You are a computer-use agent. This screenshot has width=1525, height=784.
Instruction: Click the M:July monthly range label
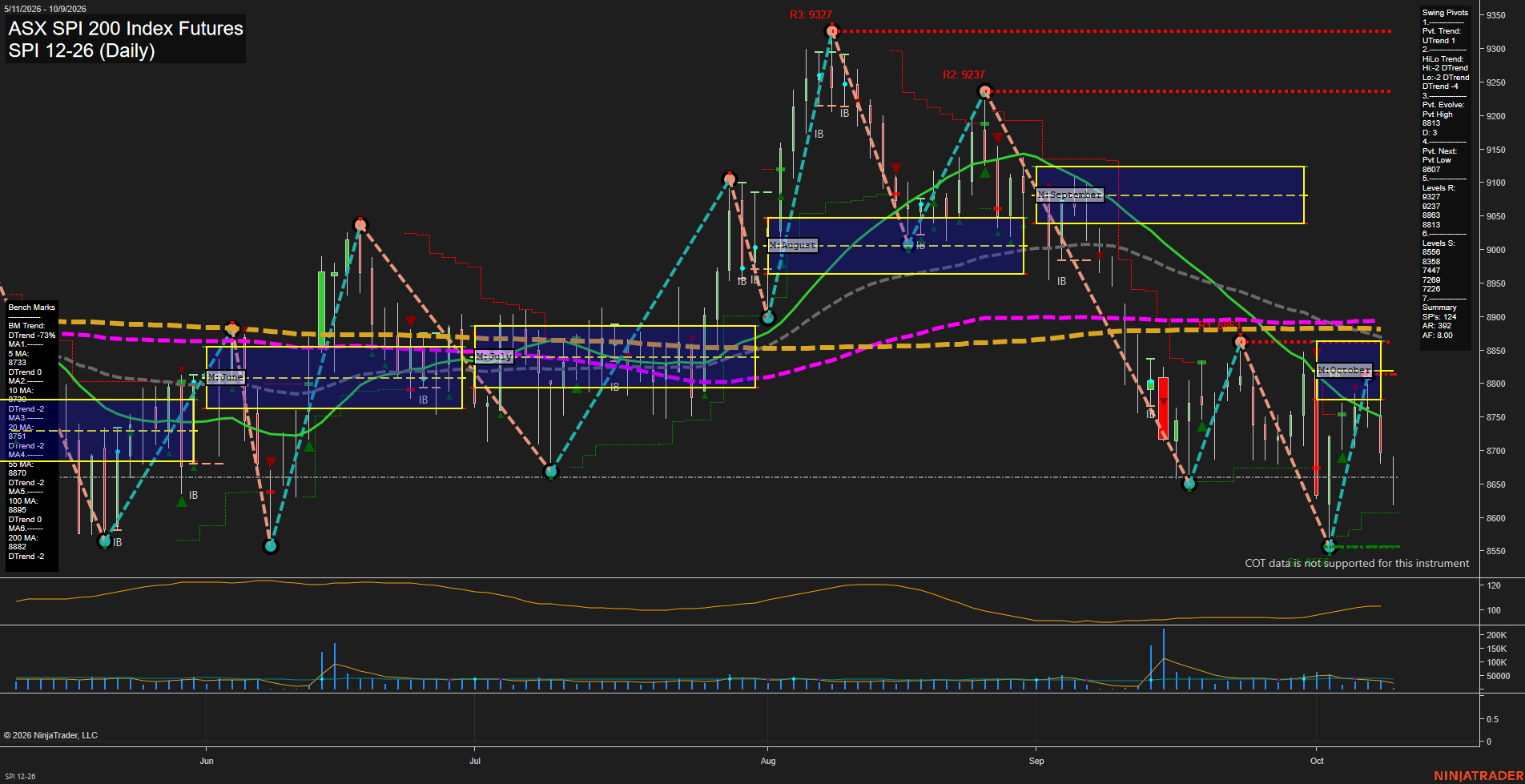494,356
